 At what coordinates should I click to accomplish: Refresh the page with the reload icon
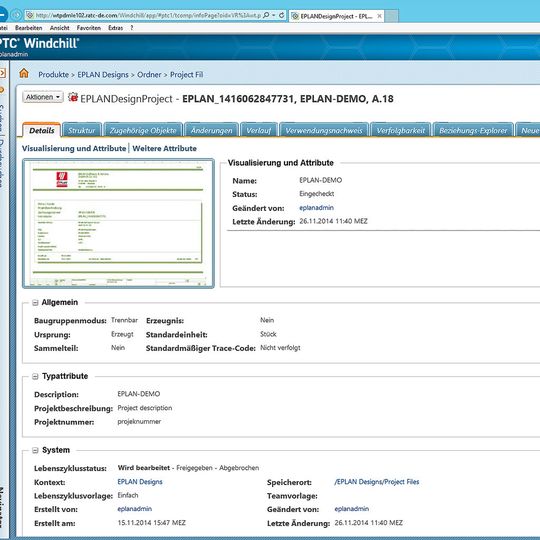(281, 15)
